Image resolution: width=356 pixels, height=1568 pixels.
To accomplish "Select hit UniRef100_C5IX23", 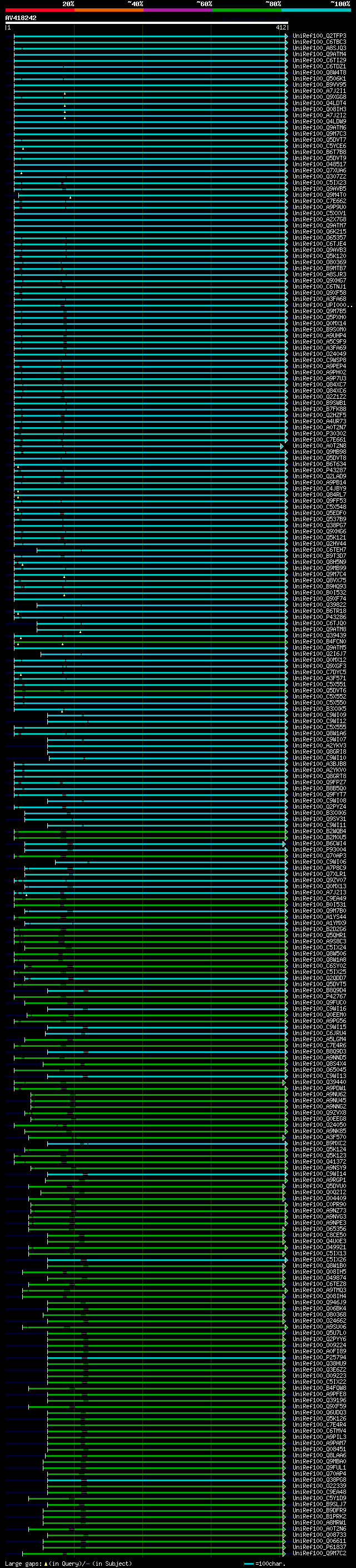I will pyautogui.click(x=319, y=182).
